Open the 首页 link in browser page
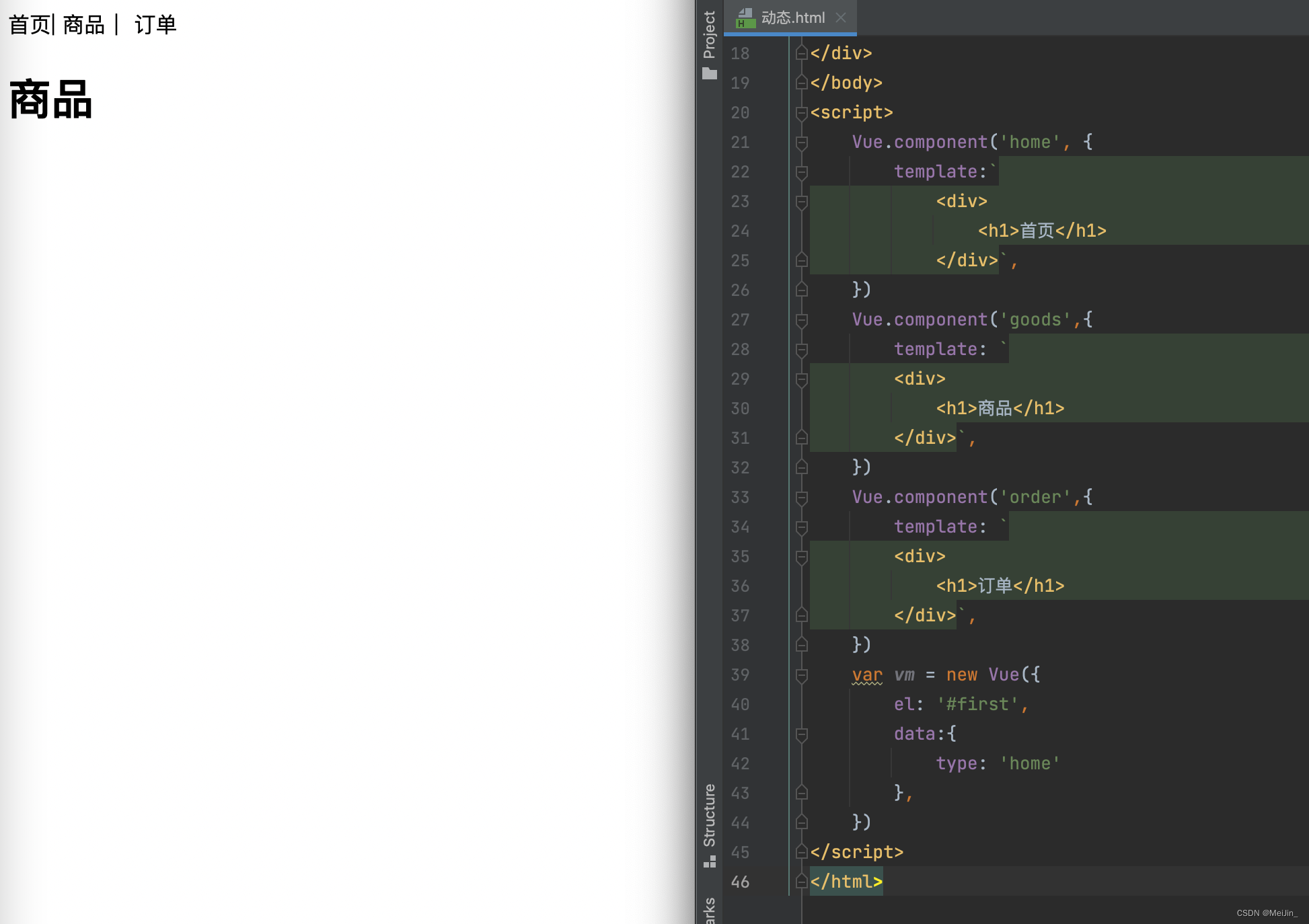1309x924 pixels. 29,25
